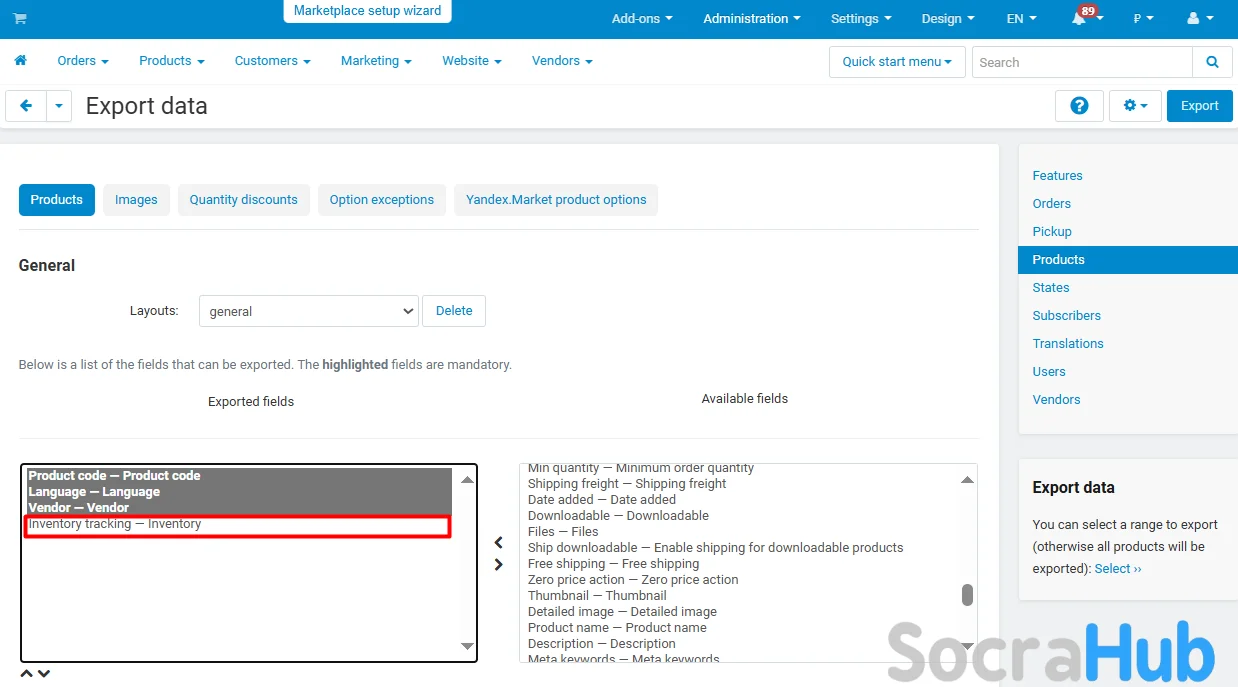The image size is (1238, 687).
Task: Click the shopping cart icon in top bar
Action: tap(20, 19)
